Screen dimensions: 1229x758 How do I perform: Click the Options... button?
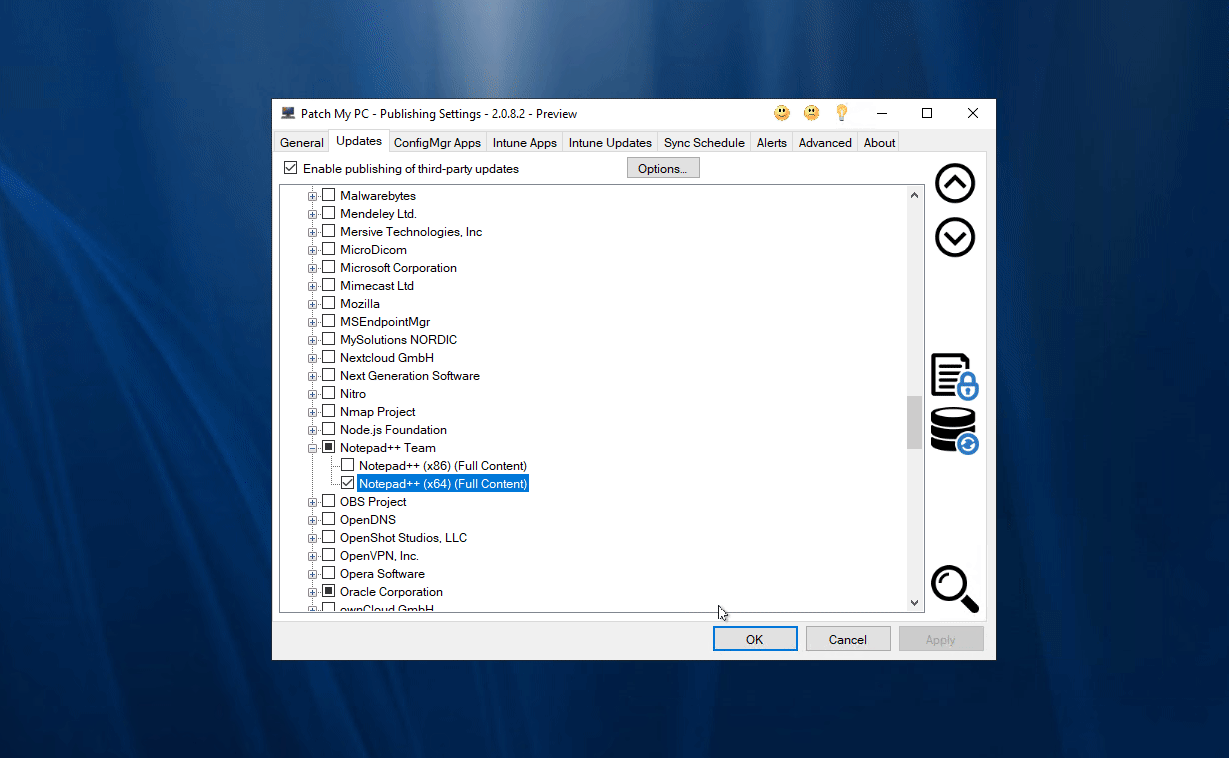click(x=663, y=168)
